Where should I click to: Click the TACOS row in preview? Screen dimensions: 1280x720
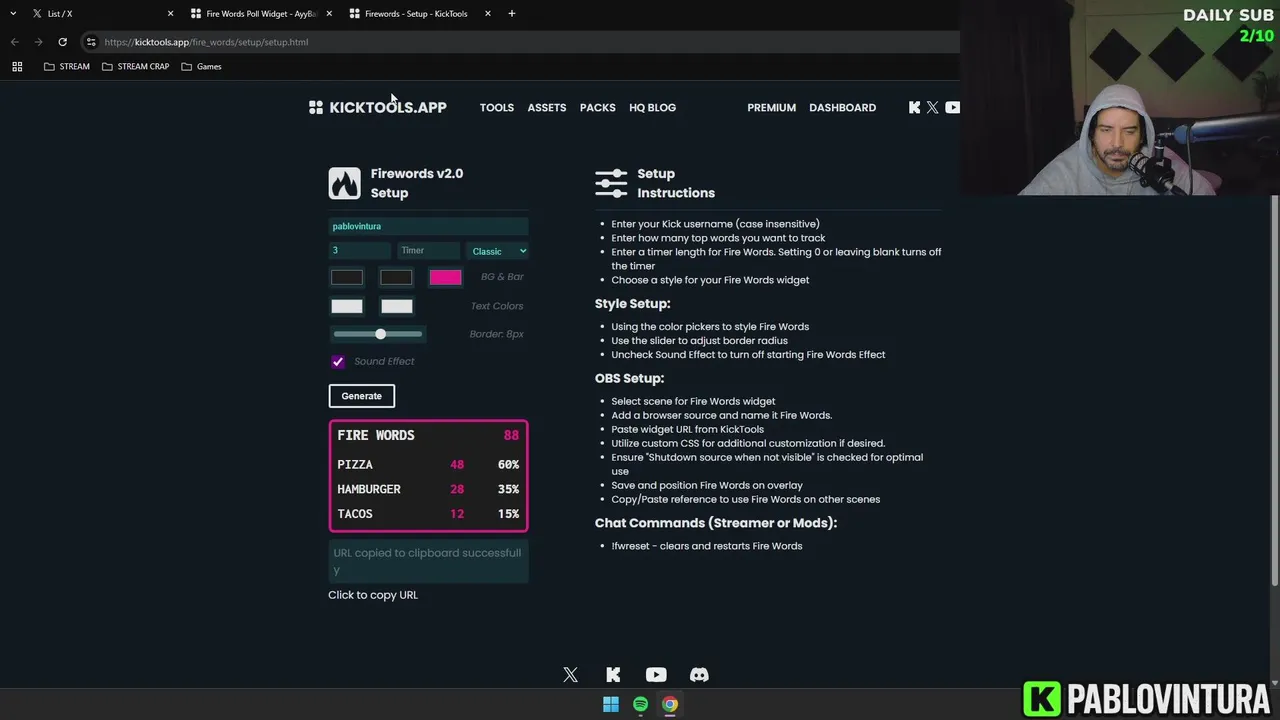pos(428,514)
